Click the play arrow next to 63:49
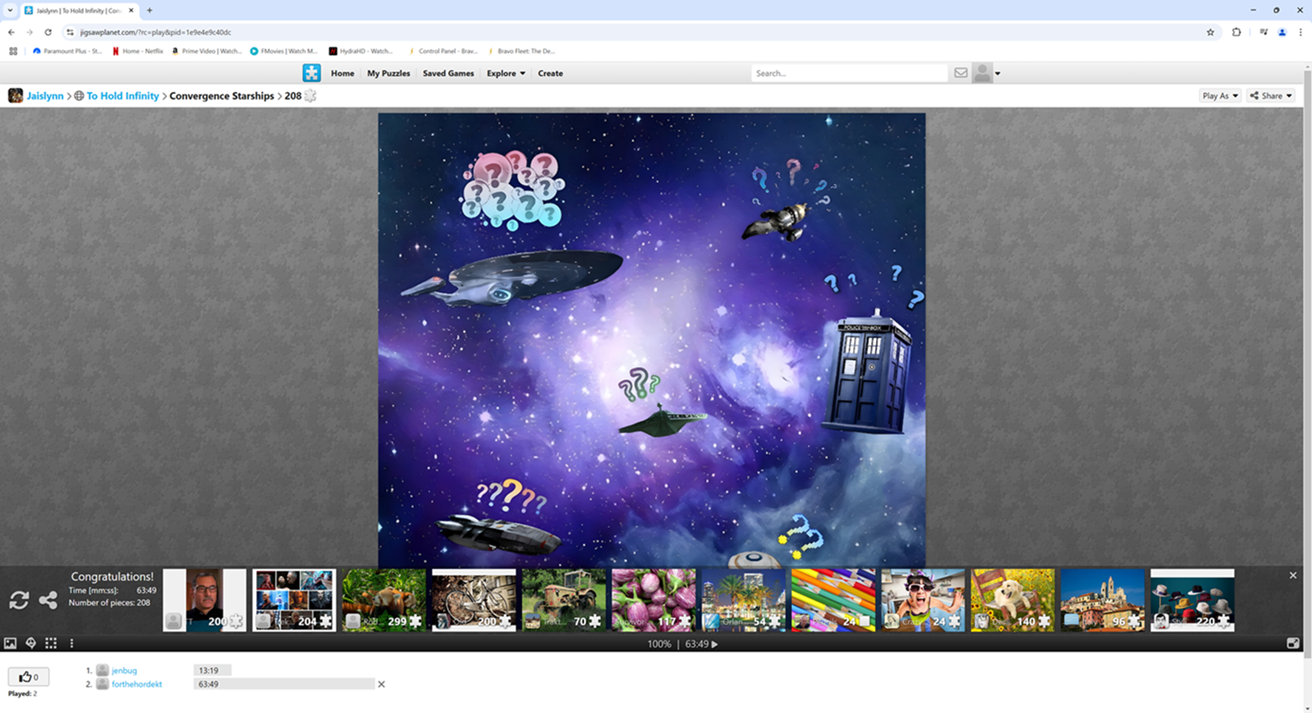1312x713 pixels. [714, 645]
